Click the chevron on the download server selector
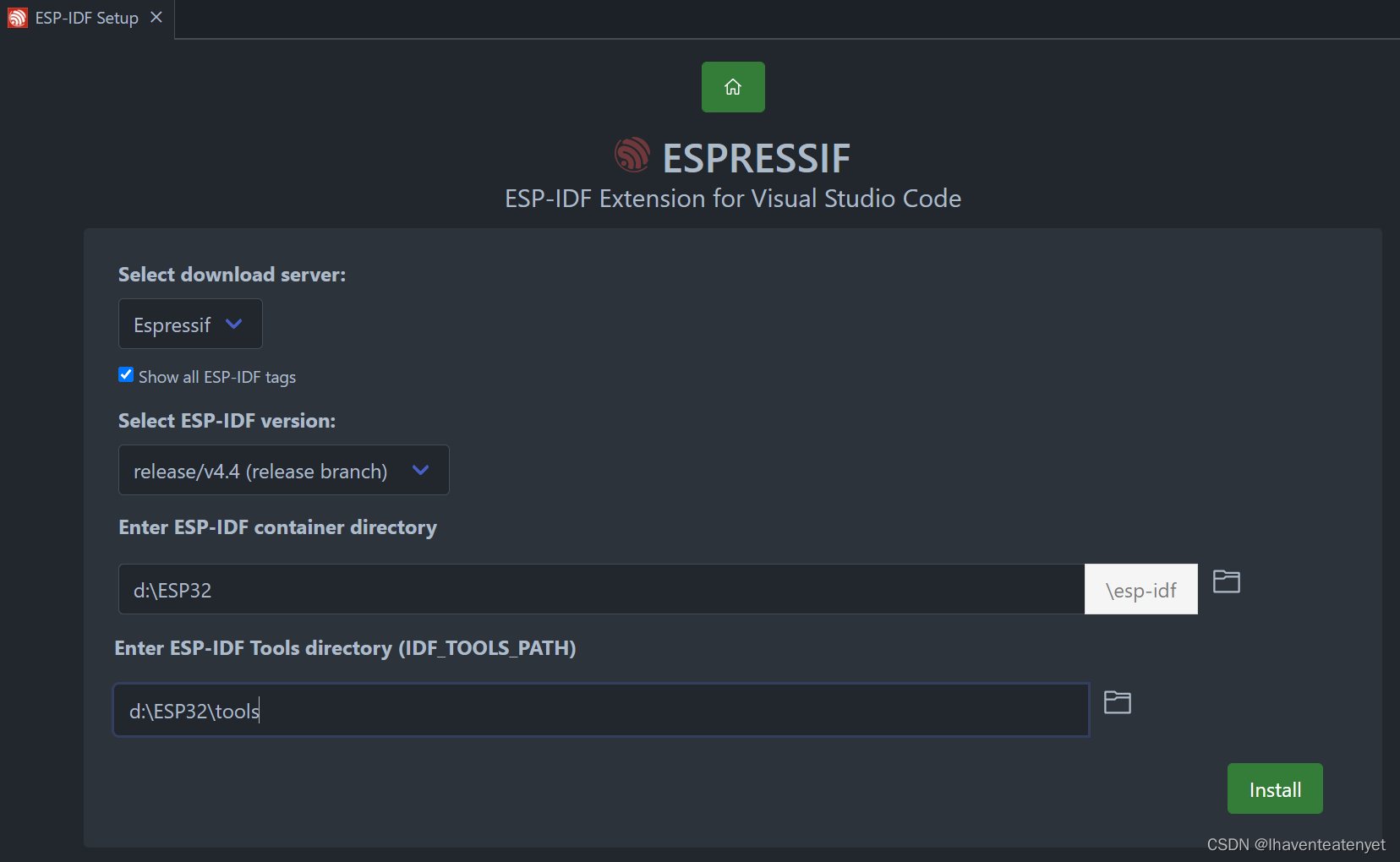The width and height of the screenshot is (1400, 862). (x=234, y=324)
